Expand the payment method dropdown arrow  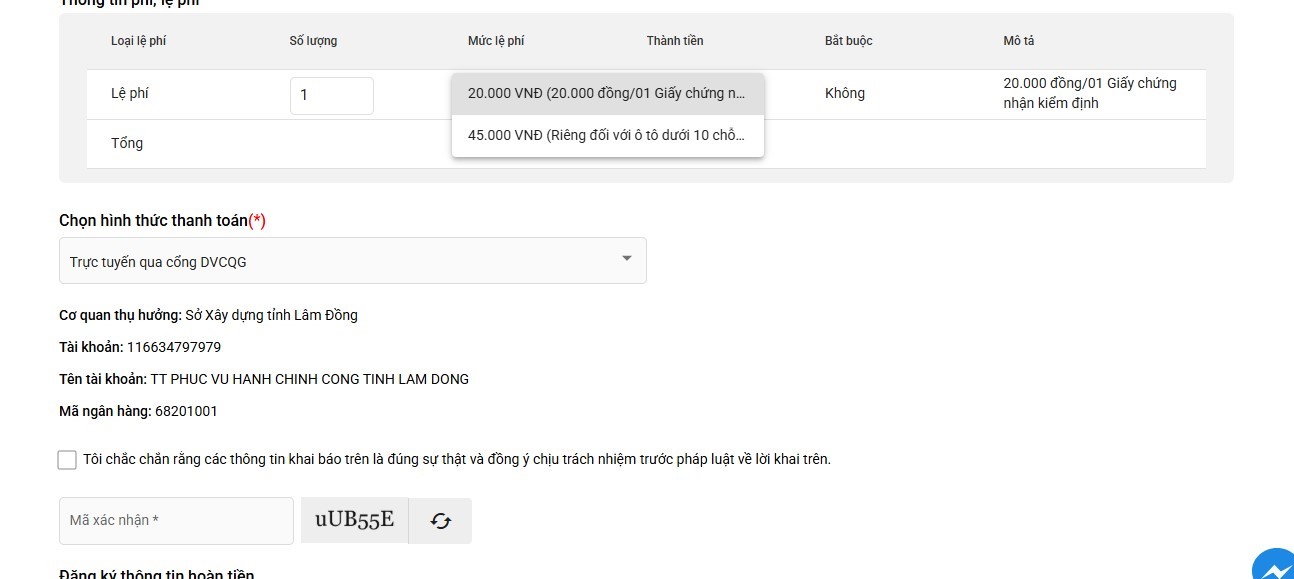click(x=627, y=259)
